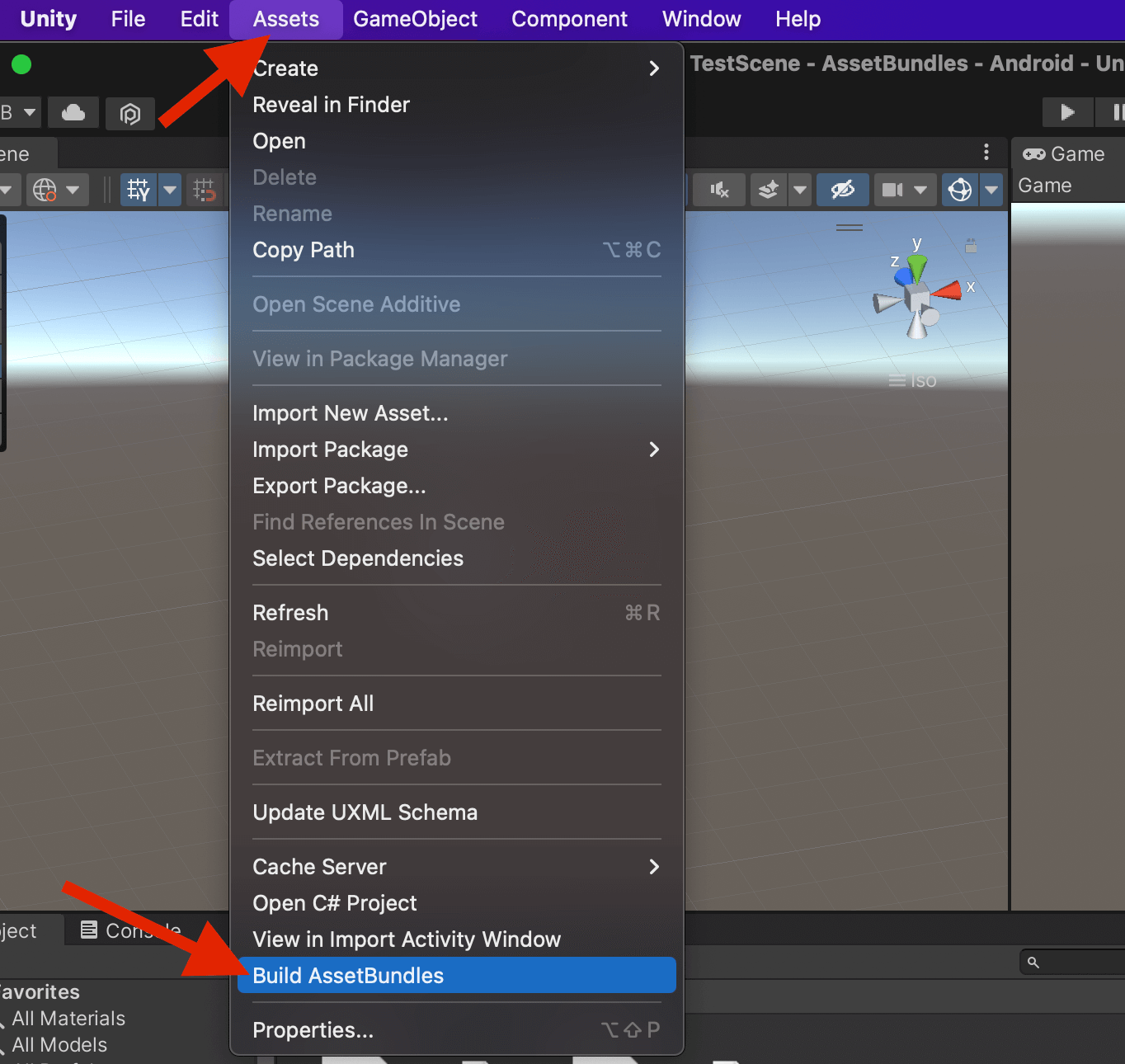The image size is (1125, 1064).
Task: Open the grid axis dropdown arrow
Action: click(x=170, y=191)
